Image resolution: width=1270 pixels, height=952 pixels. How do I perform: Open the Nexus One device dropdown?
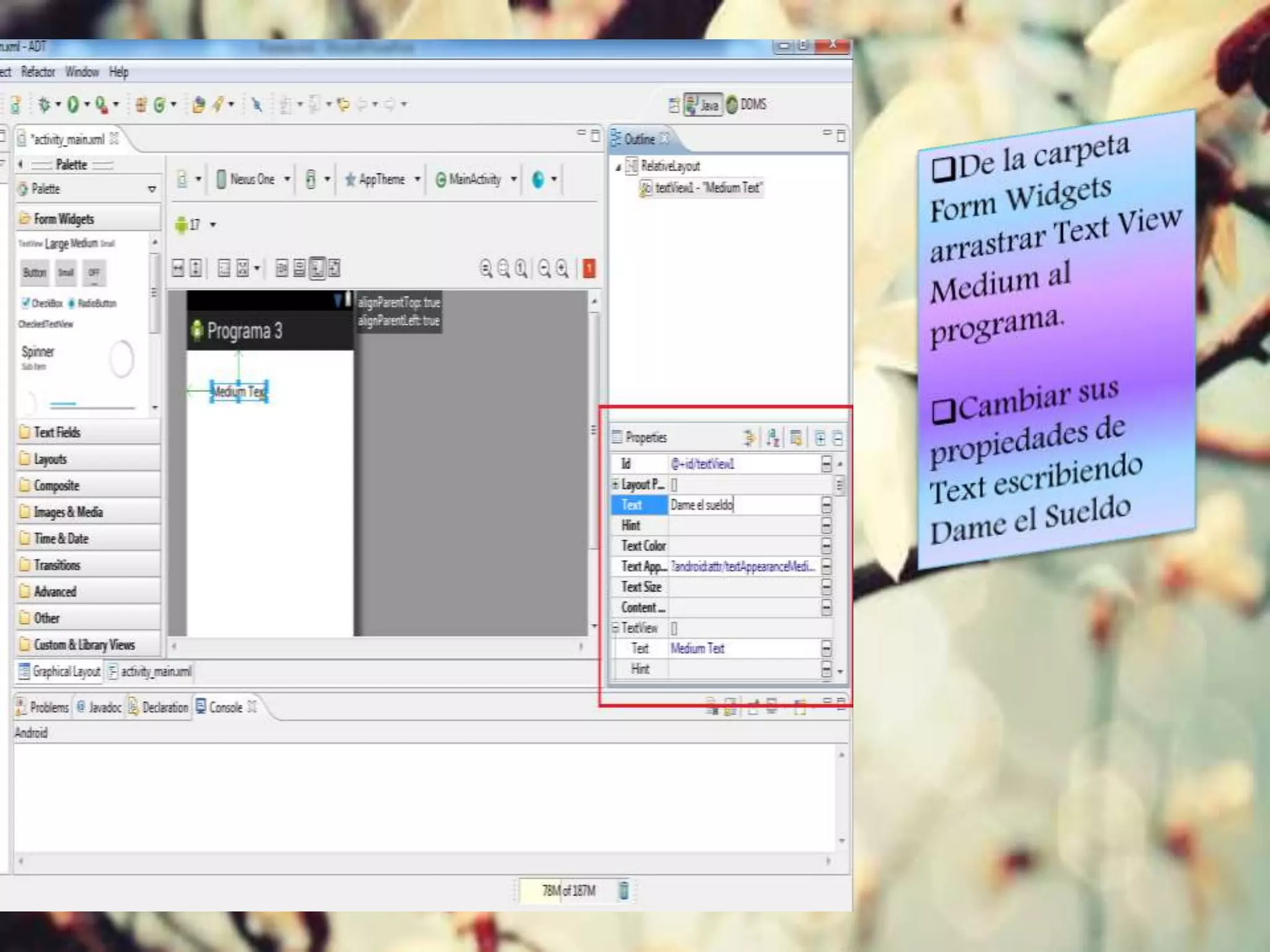click(x=254, y=180)
